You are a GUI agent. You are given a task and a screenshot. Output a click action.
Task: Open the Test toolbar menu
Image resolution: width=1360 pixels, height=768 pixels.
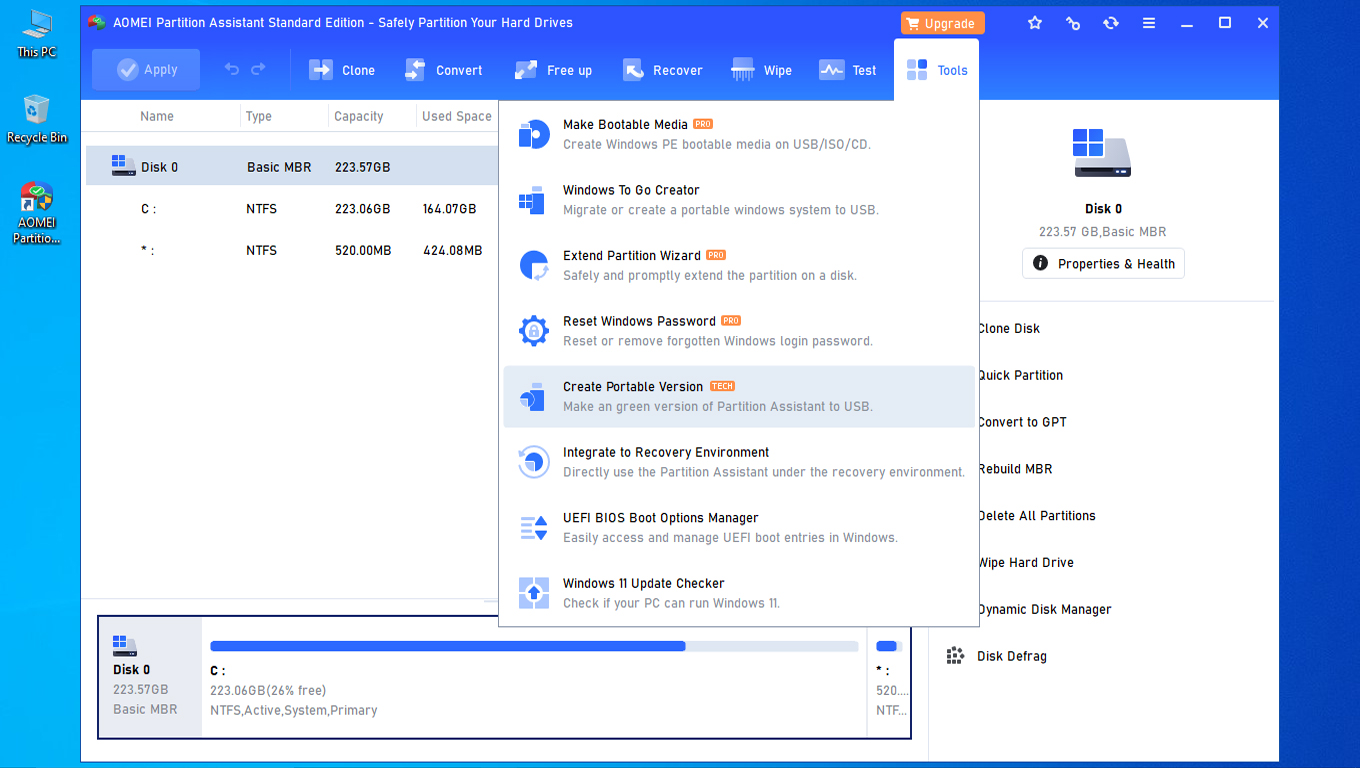tap(847, 70)
